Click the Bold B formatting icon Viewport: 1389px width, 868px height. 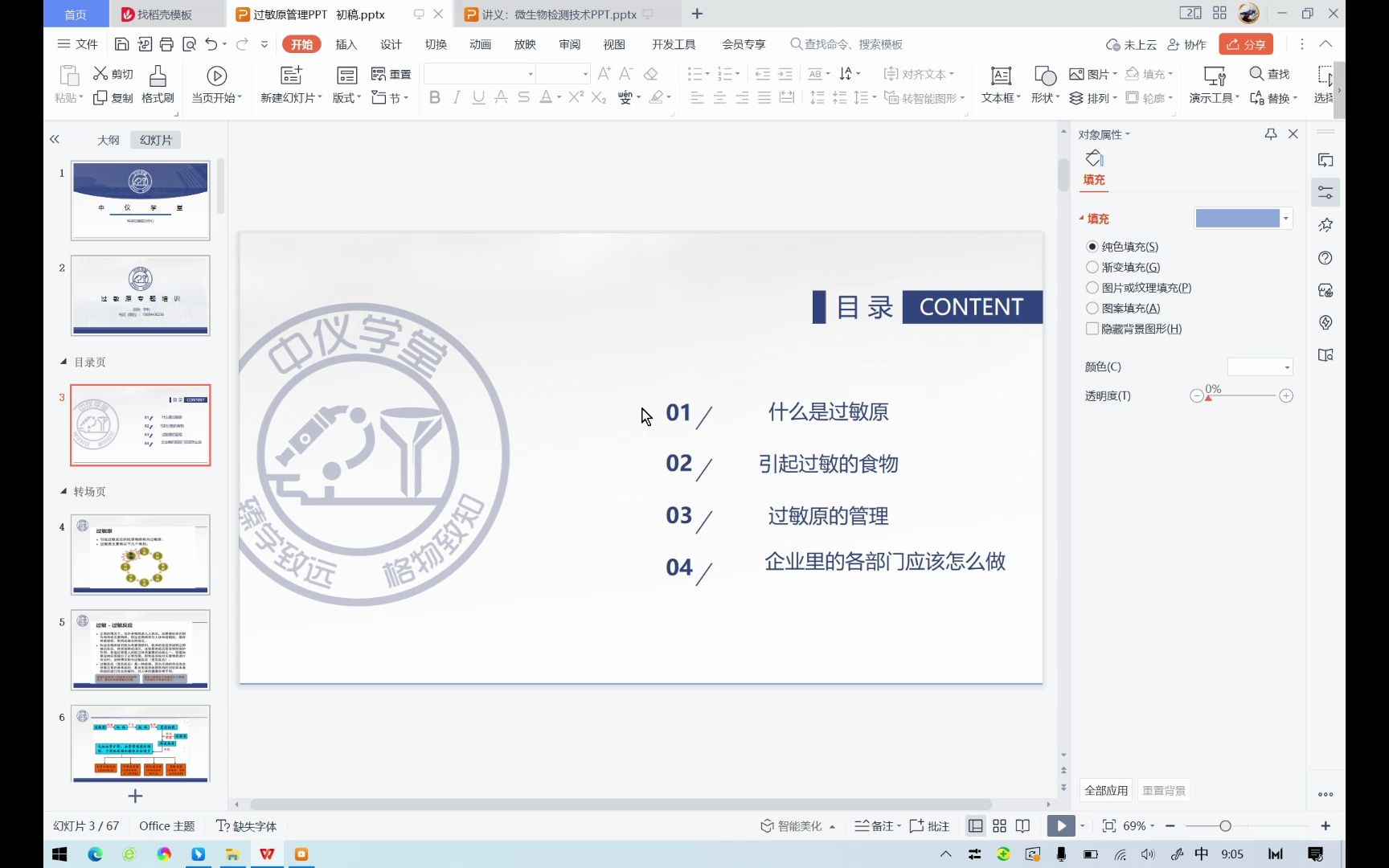435,97
